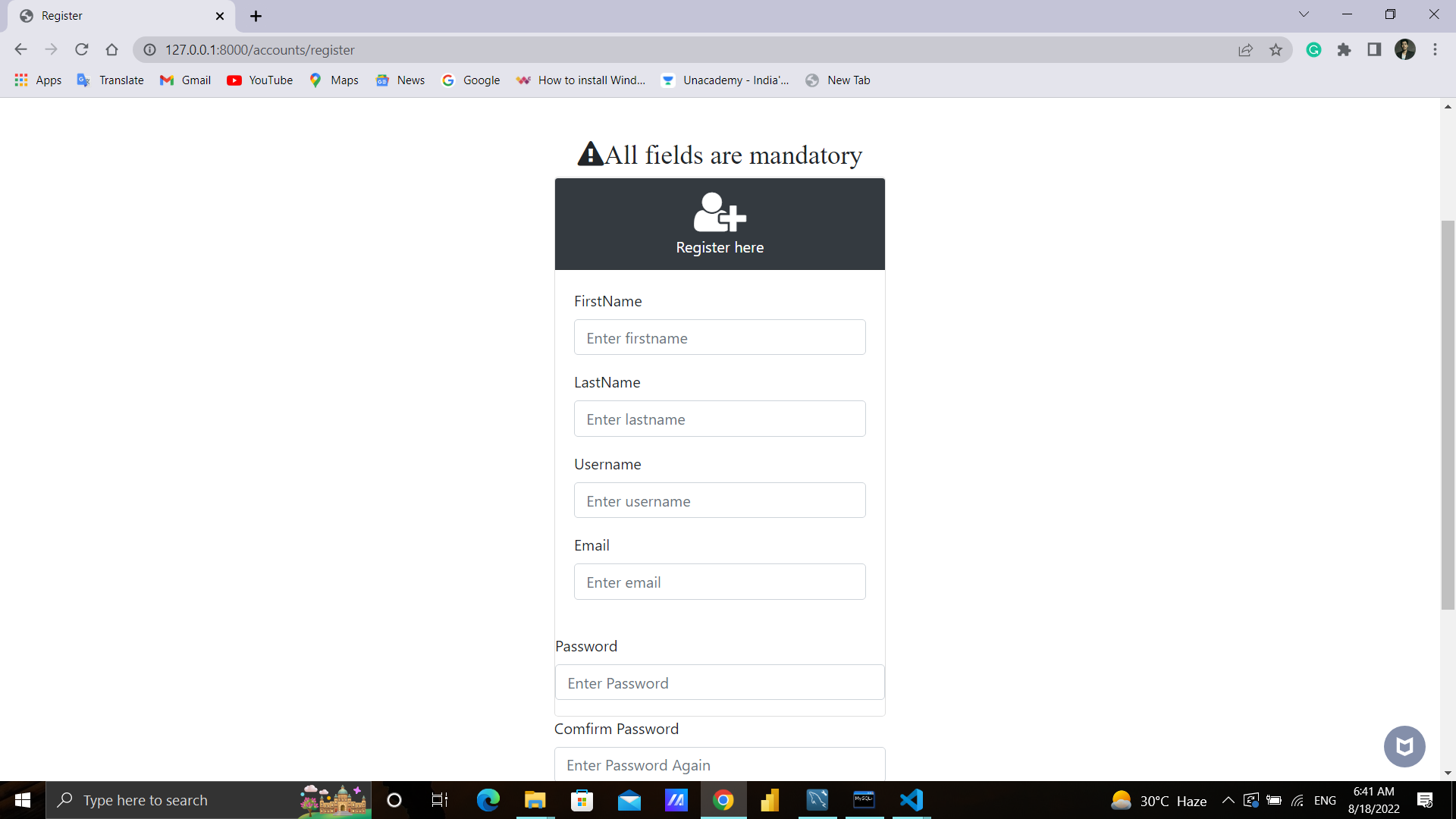Viewport: 1456px width, 819px height.
Task: Bookmark this page with the star icon
Action: coord(1276,49)
